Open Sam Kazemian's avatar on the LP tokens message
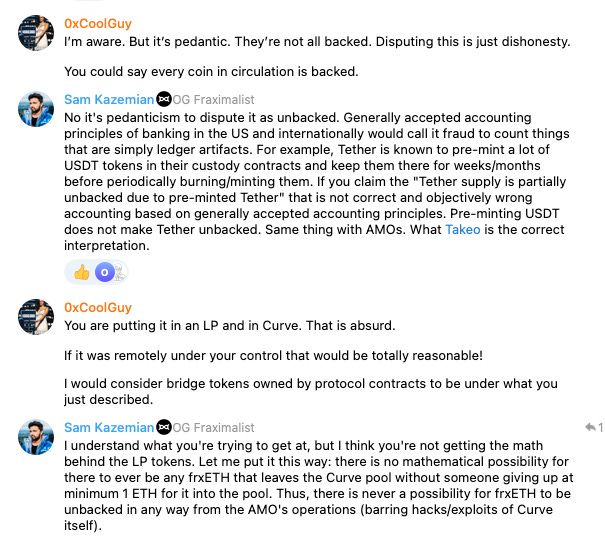Image resolution: width=605 pixels, height=546 pixels. (x=36, y=437)
